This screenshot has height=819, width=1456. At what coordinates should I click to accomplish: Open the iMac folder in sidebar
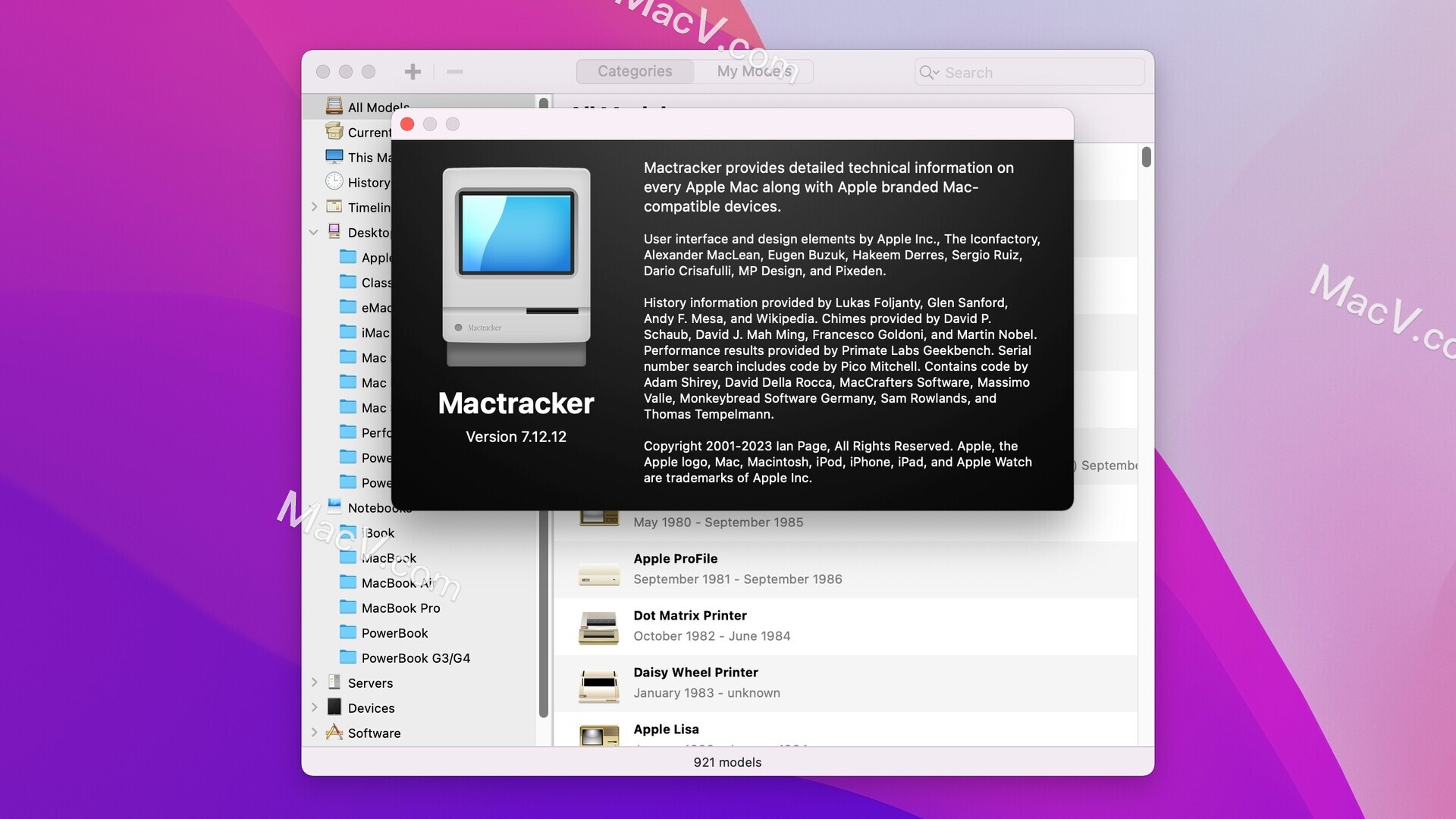click(348, 331)
